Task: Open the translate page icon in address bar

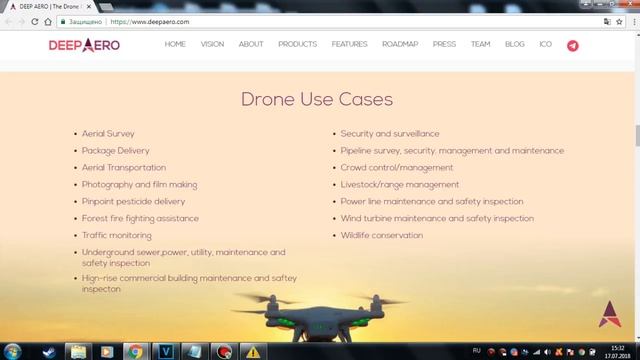Action: coord(607,22)
